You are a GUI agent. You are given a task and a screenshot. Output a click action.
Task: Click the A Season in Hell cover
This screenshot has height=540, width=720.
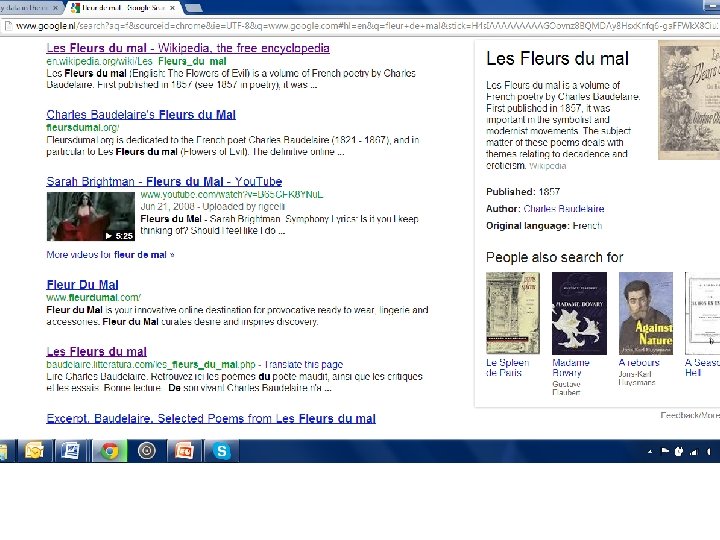tap(703, 313)
